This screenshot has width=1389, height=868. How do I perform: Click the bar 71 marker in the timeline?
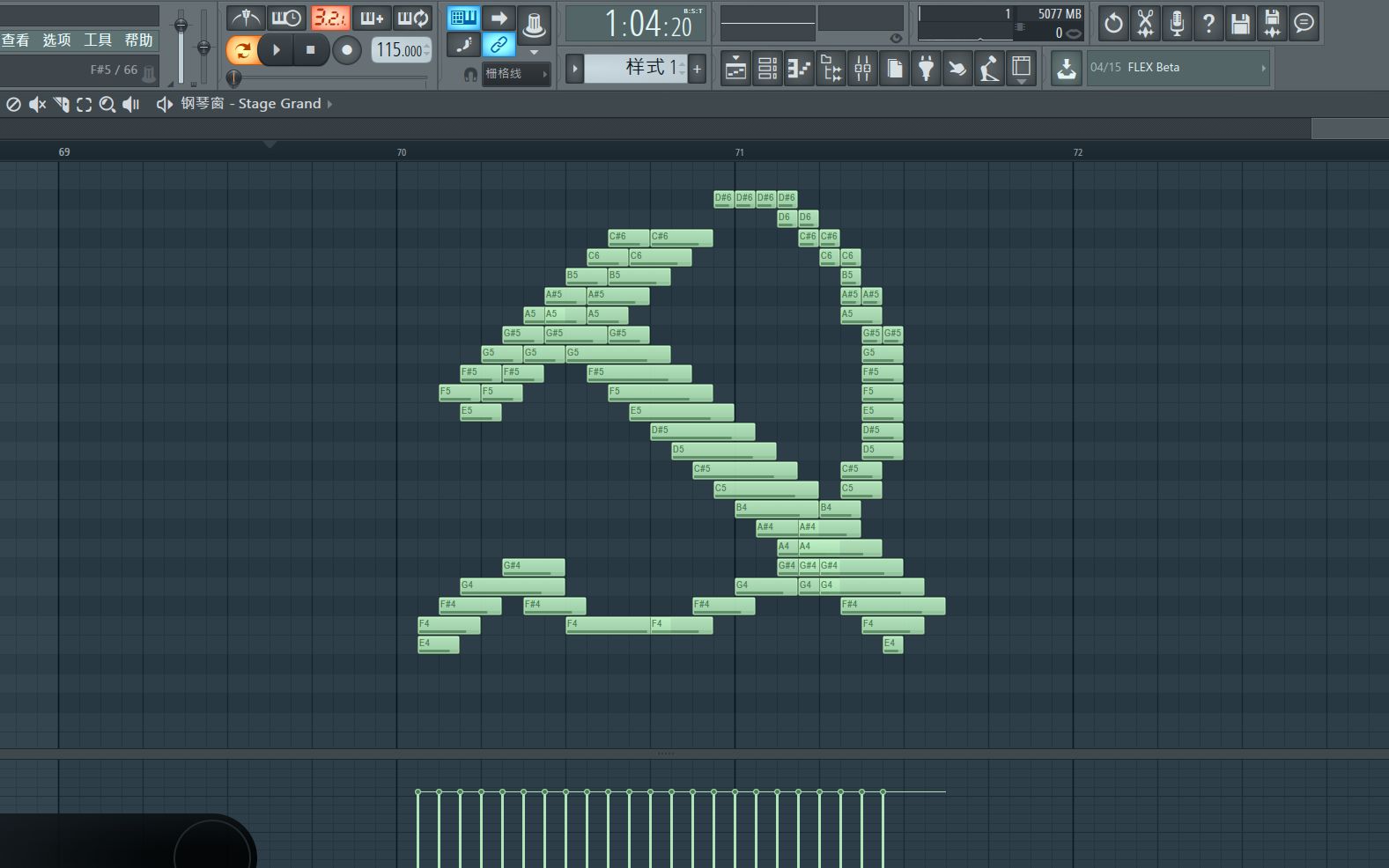point(740,152)
